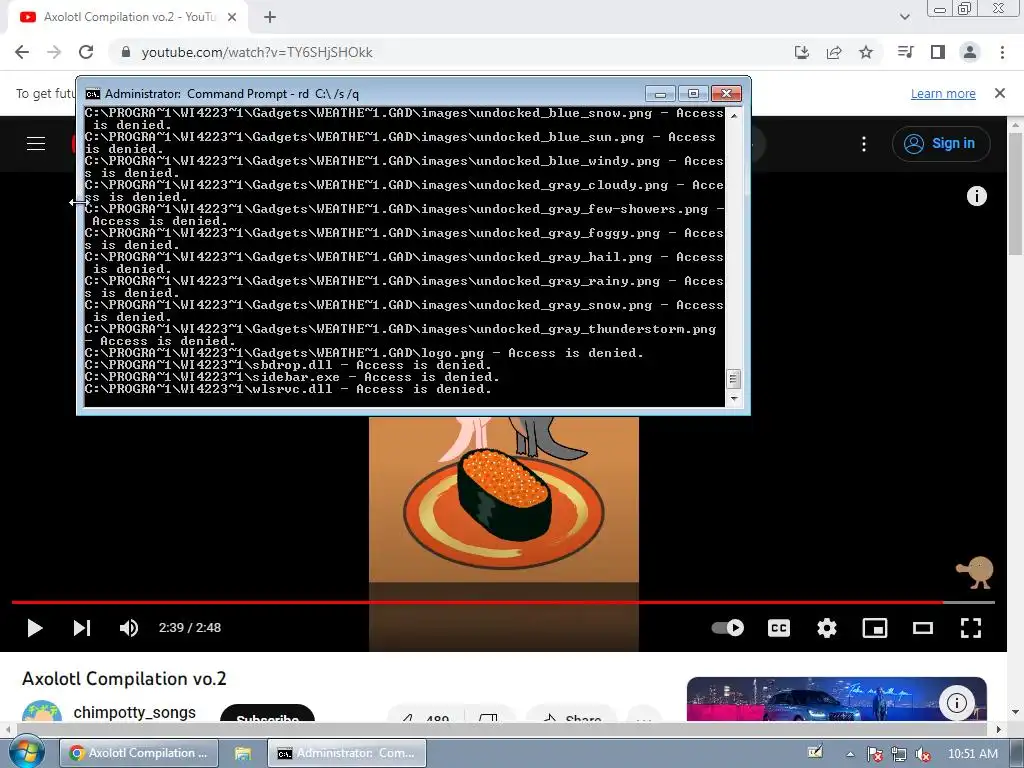1024x768 pixels.
Task: Install app icon in address bar
Action: coord(801,52)
